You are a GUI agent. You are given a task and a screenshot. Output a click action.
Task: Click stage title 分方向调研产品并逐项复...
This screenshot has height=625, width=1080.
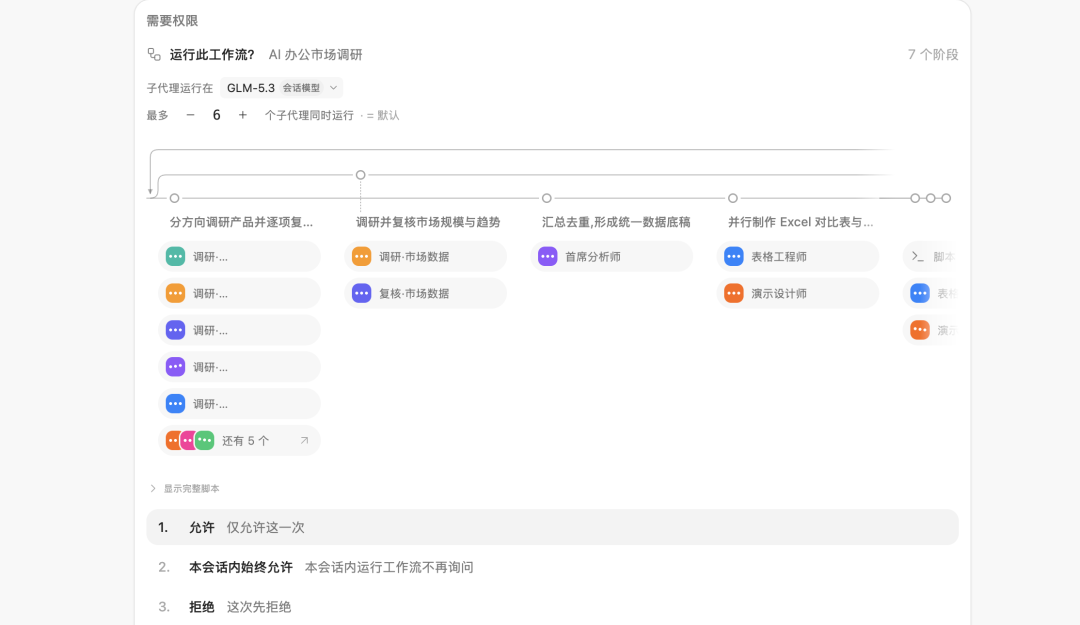241,222
